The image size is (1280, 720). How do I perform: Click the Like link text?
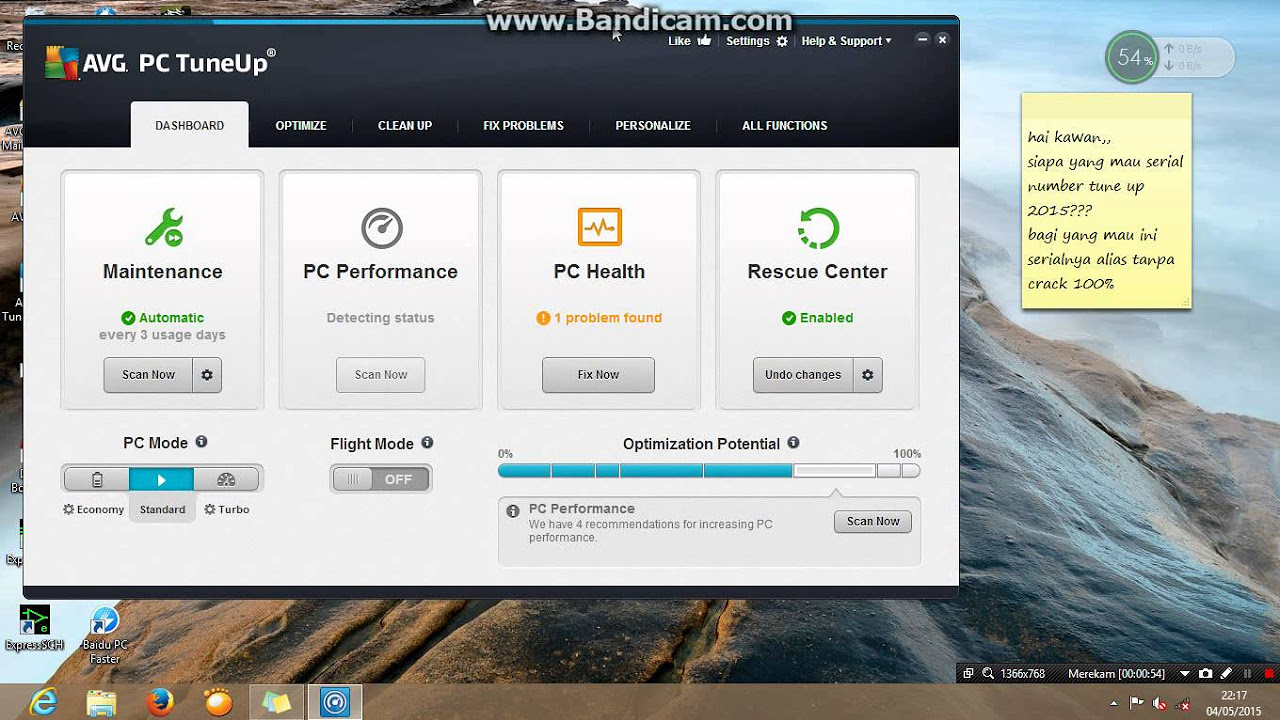(679, 41)
